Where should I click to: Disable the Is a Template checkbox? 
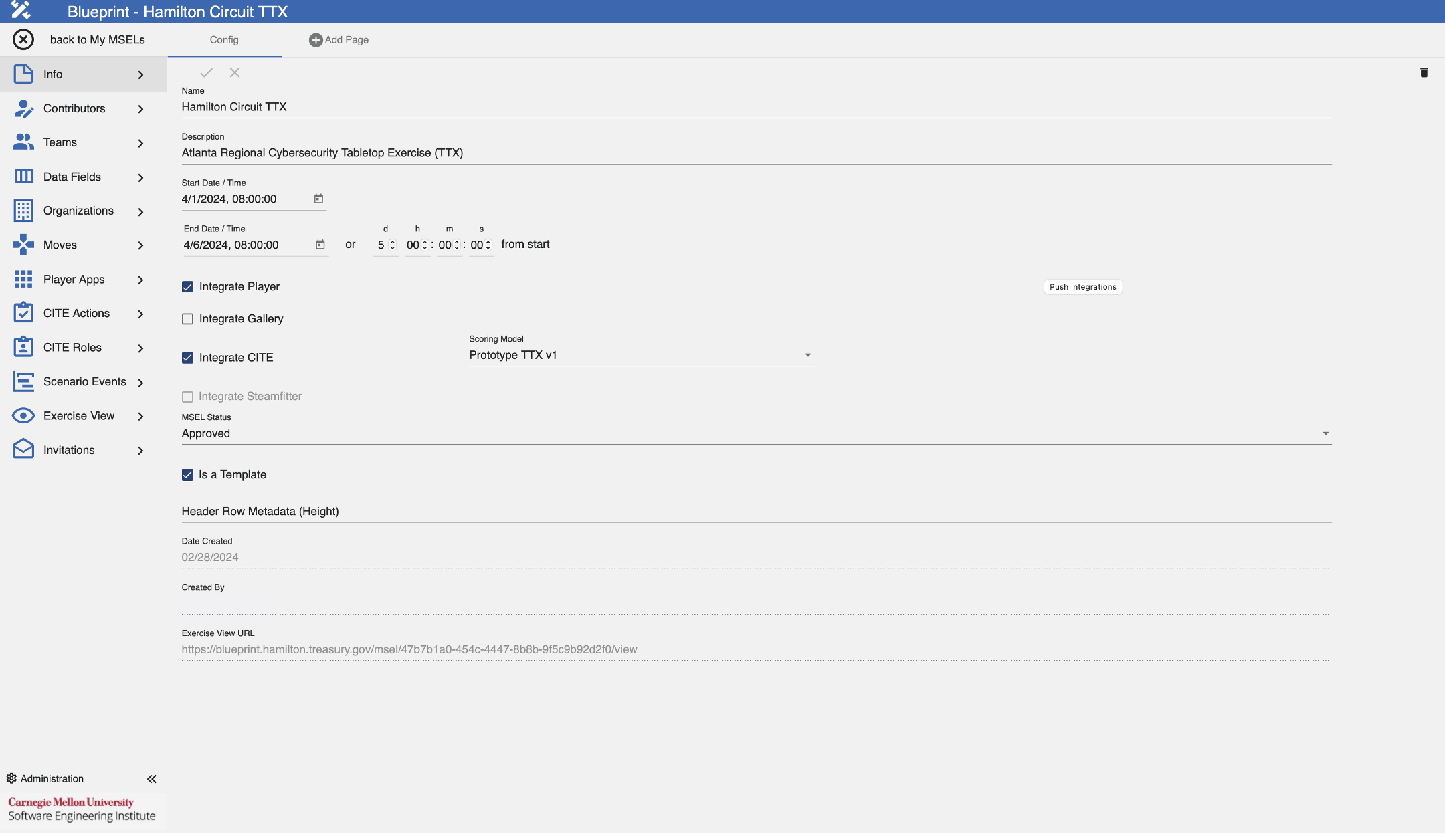(188, 474)
